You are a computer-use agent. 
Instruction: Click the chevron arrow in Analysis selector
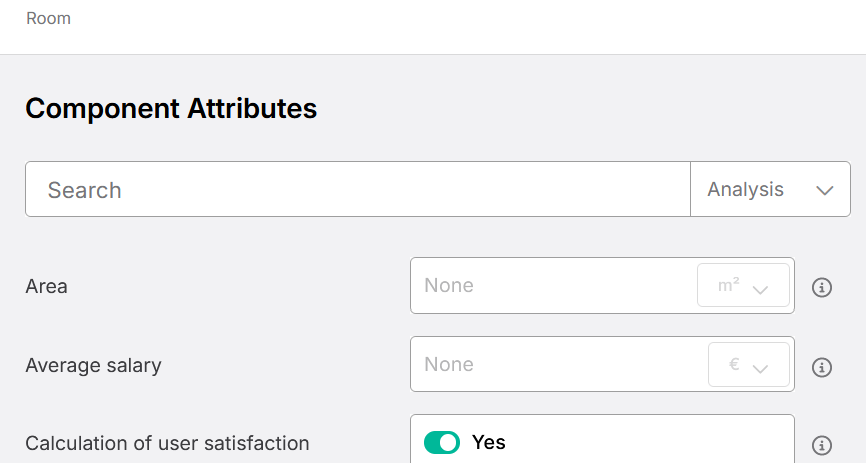click(825, 191)
